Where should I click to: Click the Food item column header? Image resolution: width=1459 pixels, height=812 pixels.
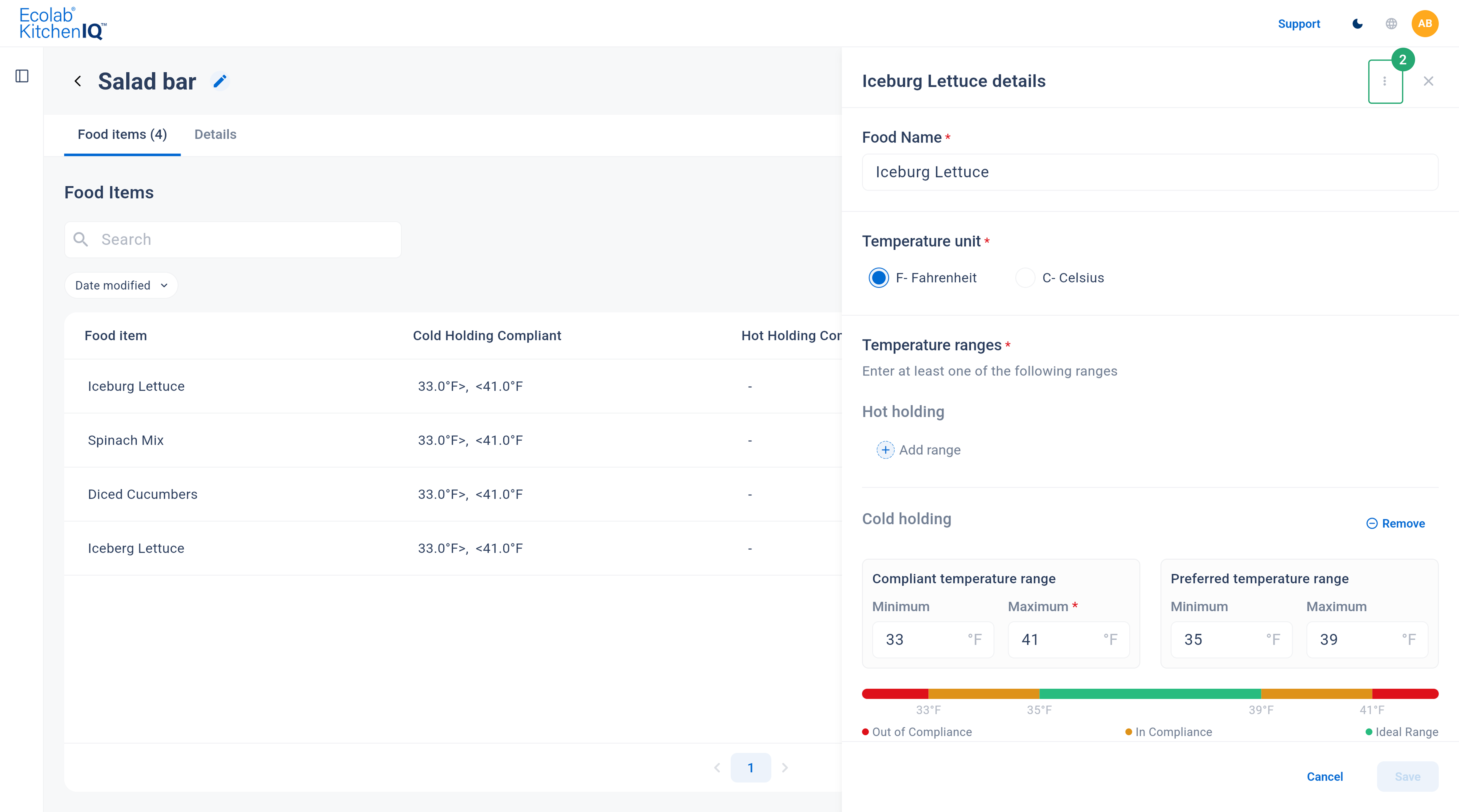(115, 336)
